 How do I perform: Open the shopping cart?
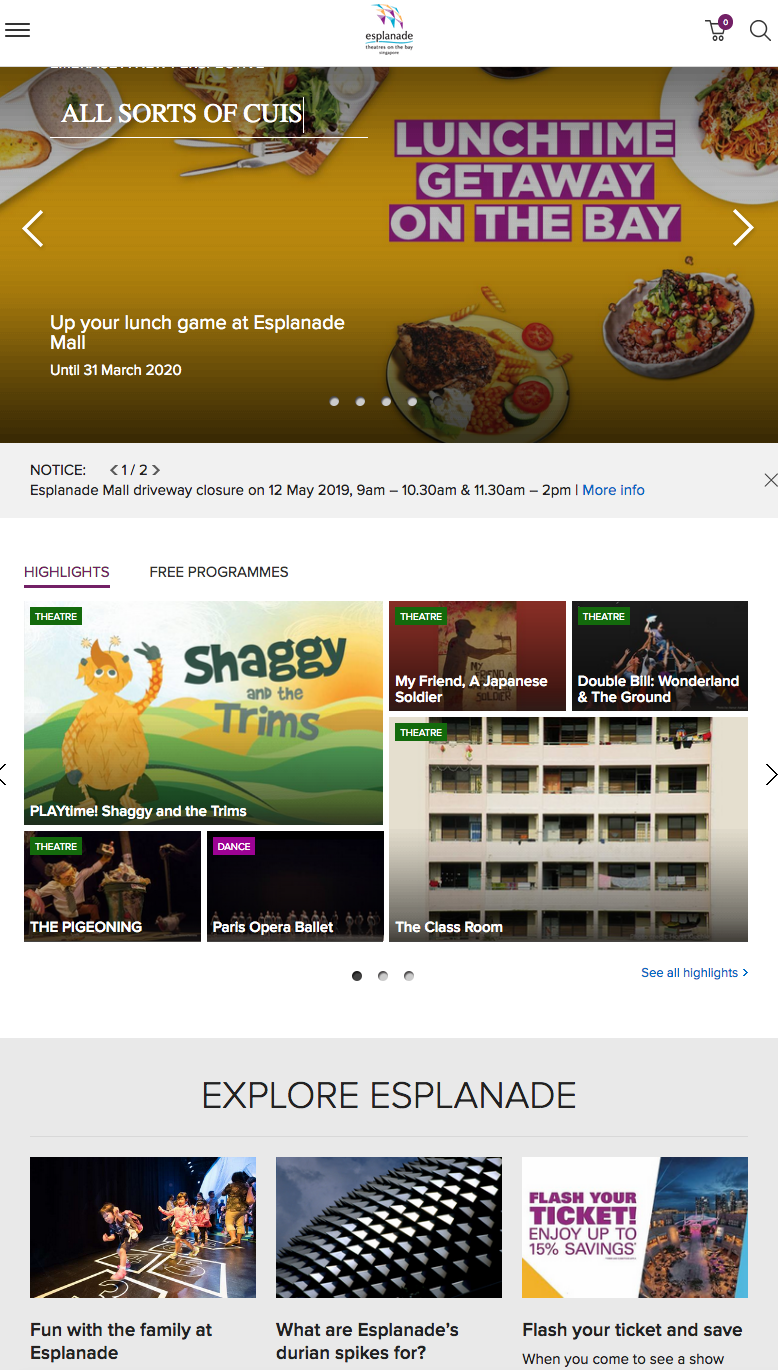tap(717, 29)
